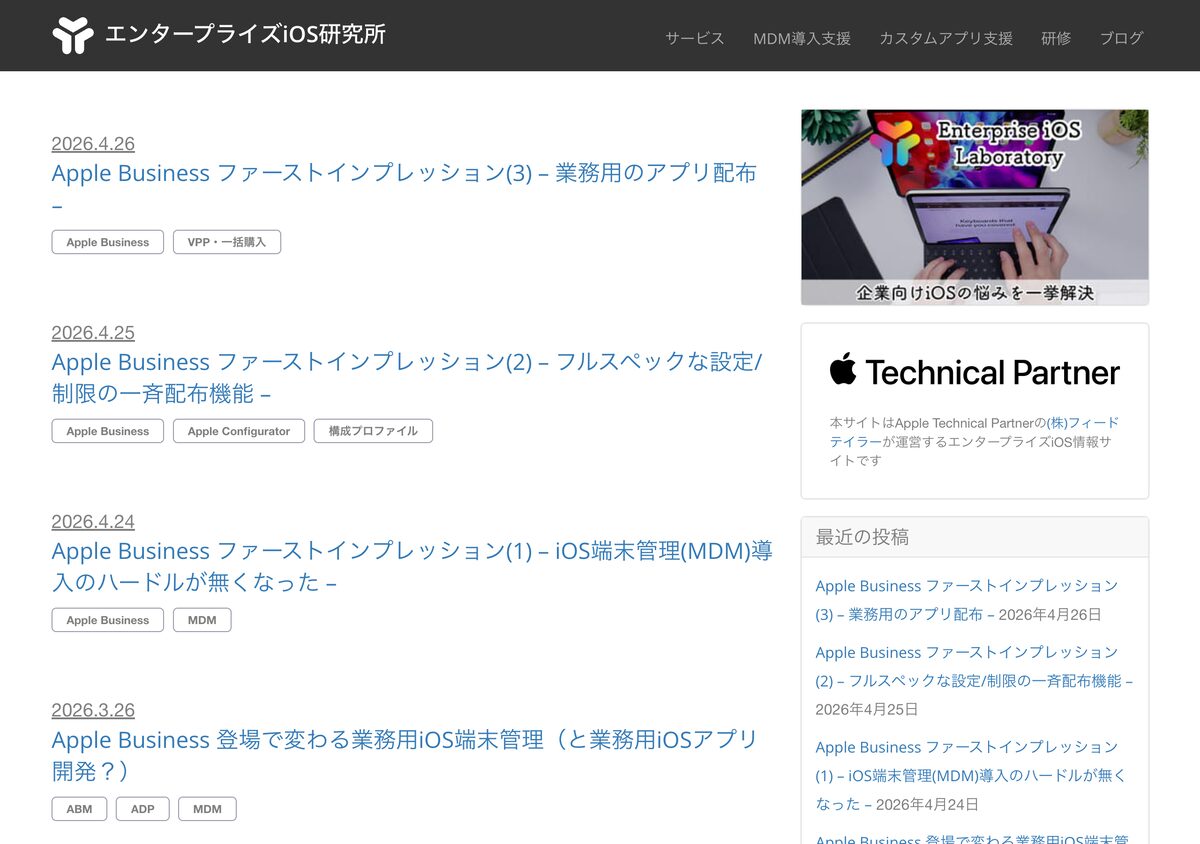Image resolution: width=1200 pixels, height=844 pixels.
Task: Select カスタムアプリ支援 navigation item
Action: coord(946,38)
